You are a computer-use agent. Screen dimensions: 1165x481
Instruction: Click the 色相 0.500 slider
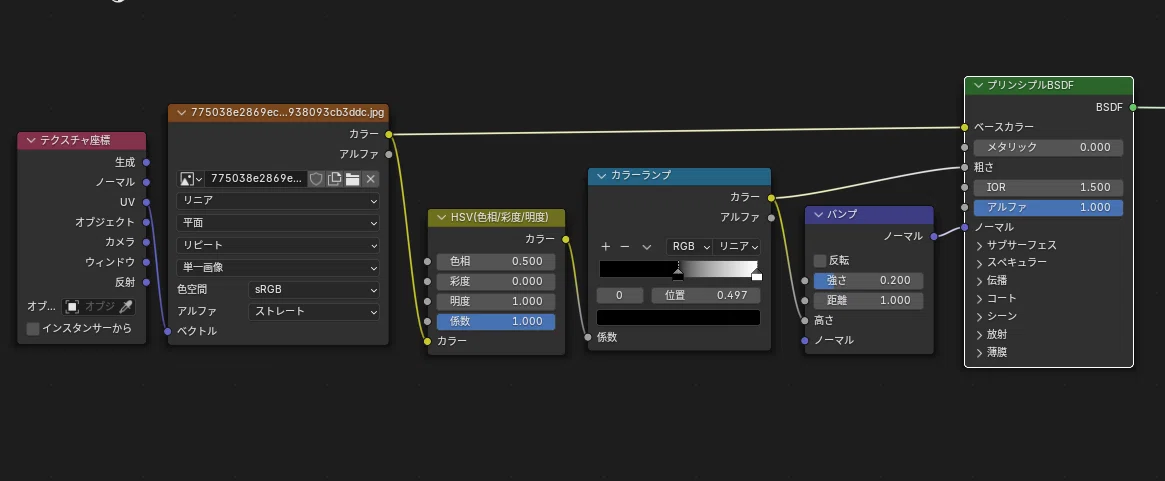click(496, 262)
